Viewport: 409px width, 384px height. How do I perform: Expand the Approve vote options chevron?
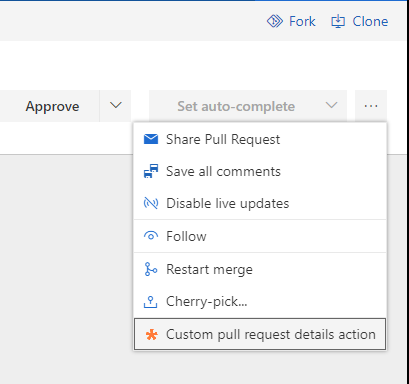click(115, 106)
